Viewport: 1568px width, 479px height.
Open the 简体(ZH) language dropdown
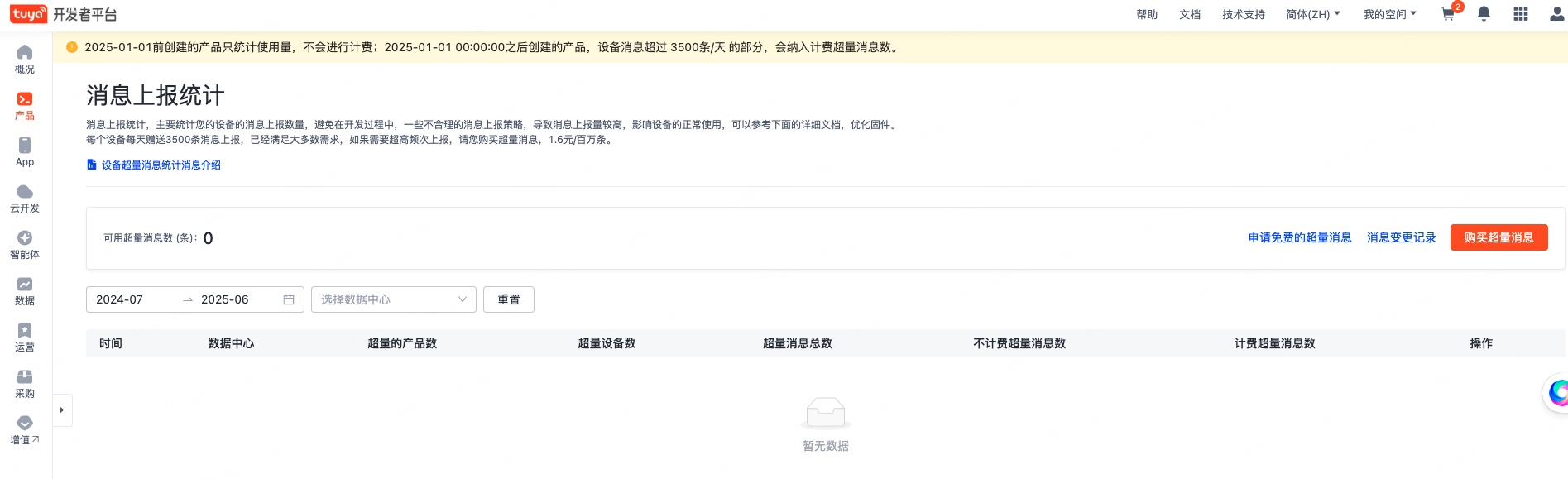click(1312, 14)
